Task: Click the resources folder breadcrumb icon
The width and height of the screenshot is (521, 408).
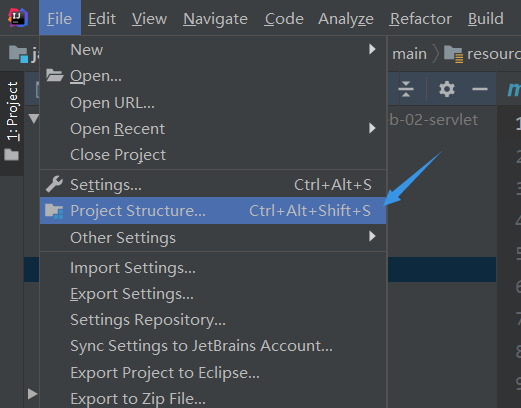Action: point(453,54)
